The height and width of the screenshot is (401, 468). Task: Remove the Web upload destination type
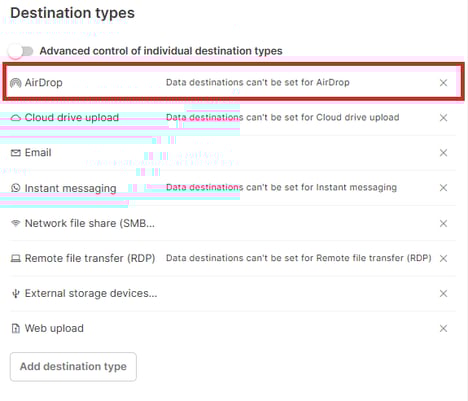click(443, 328)
